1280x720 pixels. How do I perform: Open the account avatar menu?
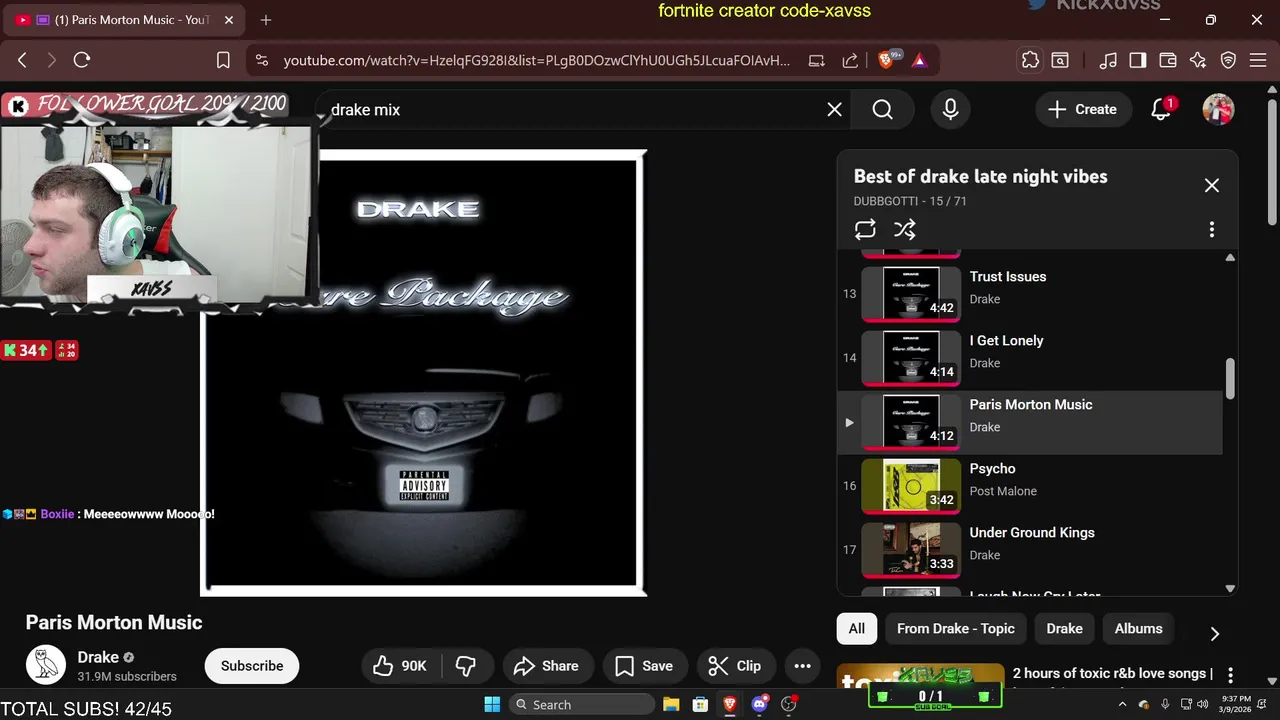pyautogui.click(x=1218, y=110)
